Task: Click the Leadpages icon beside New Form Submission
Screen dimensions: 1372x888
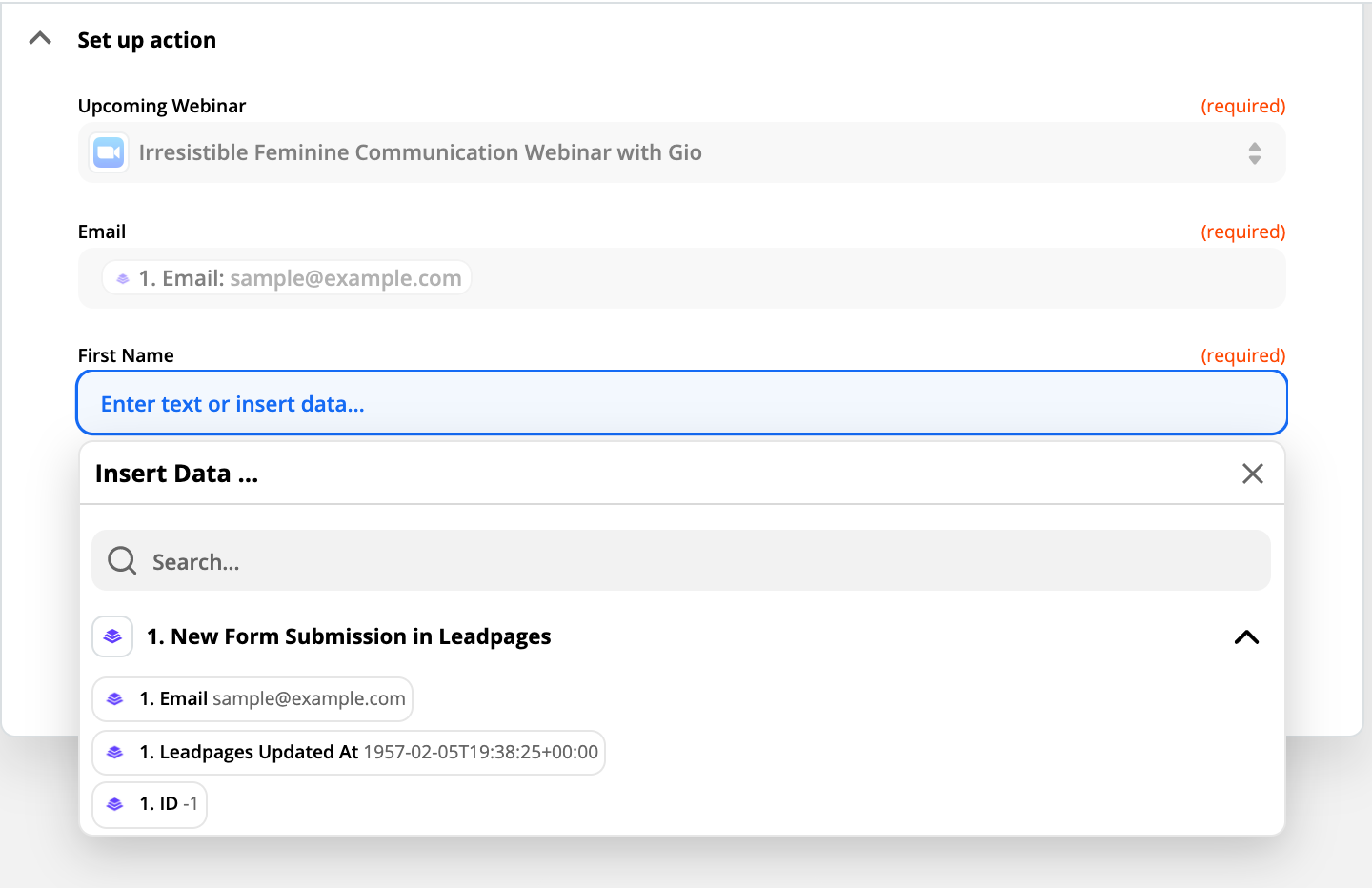Action: pos(112,636)
